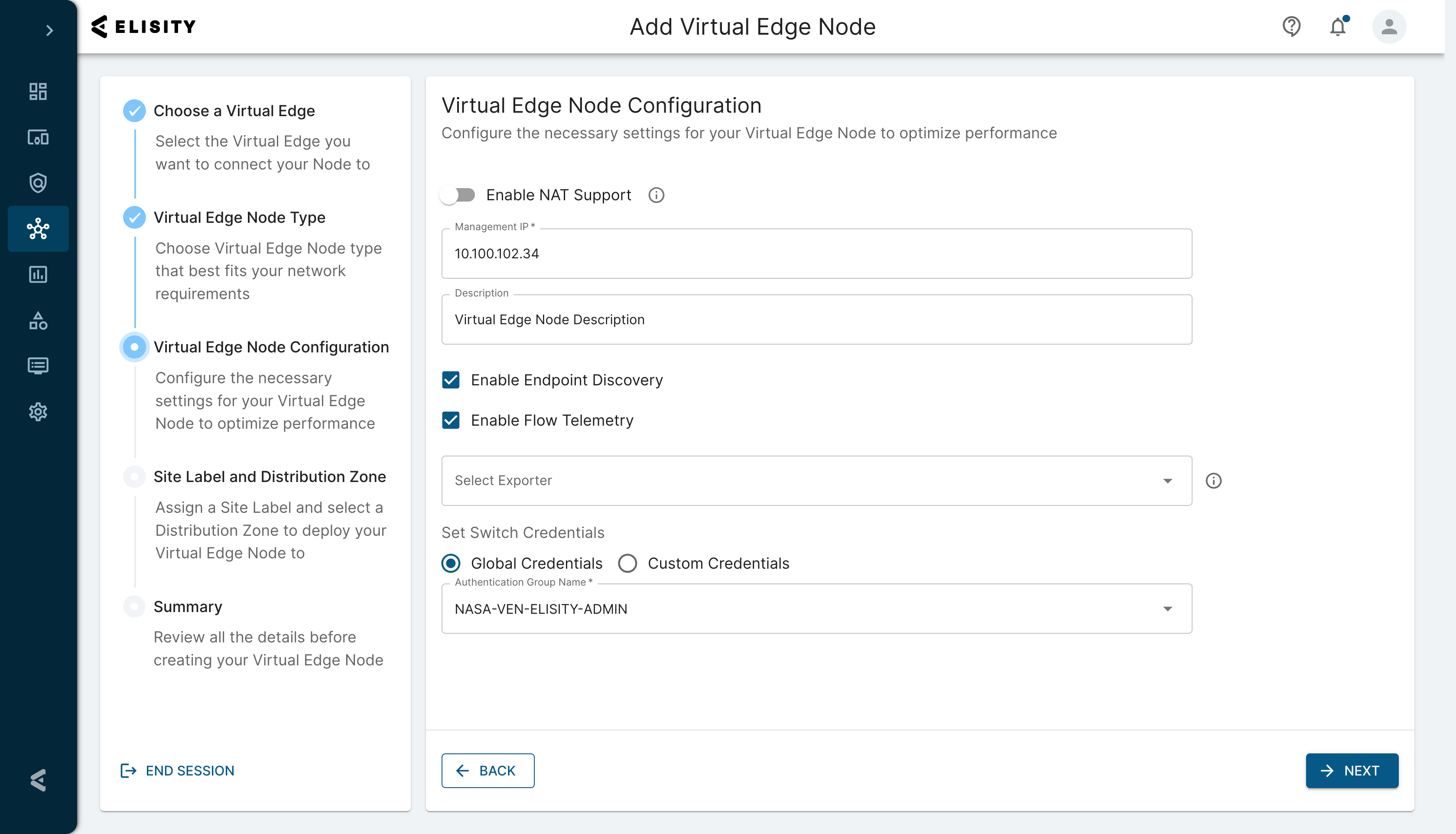
Task: Select Global Credentials radio button
Action: coord(451,564)
